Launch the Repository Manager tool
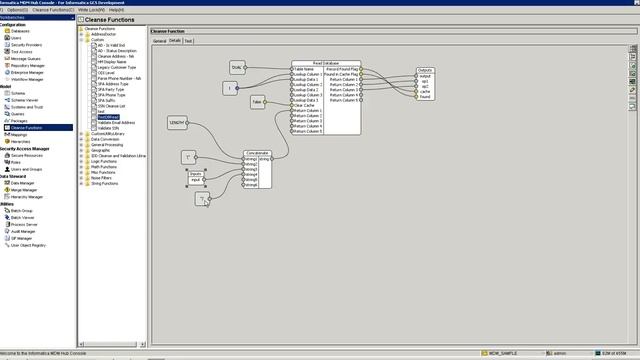This screenshot has width=640, height=360. pyautogui.click(x=27, y=66)
